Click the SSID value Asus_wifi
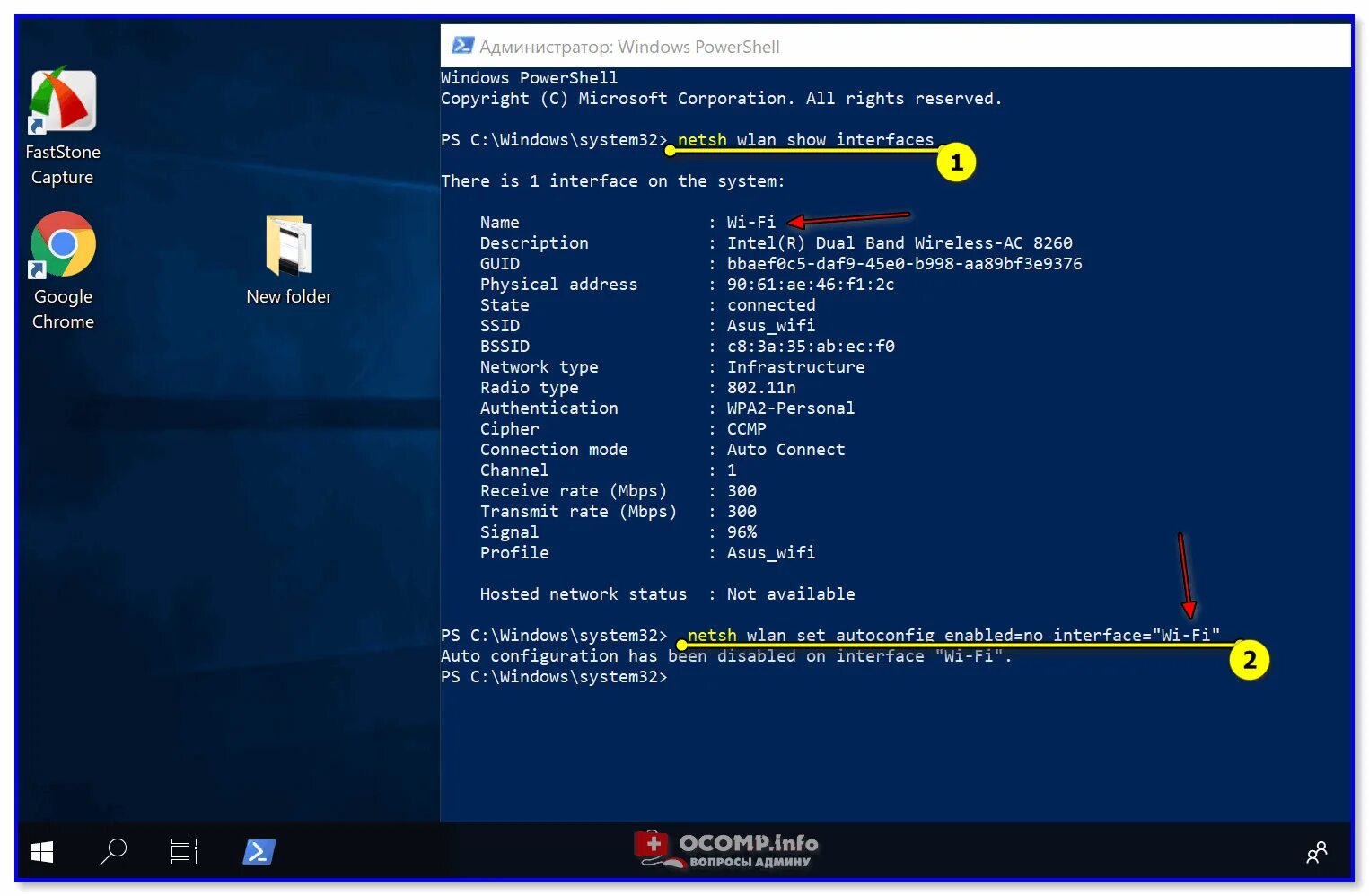 pyautogui.click(x=771, y=325)
